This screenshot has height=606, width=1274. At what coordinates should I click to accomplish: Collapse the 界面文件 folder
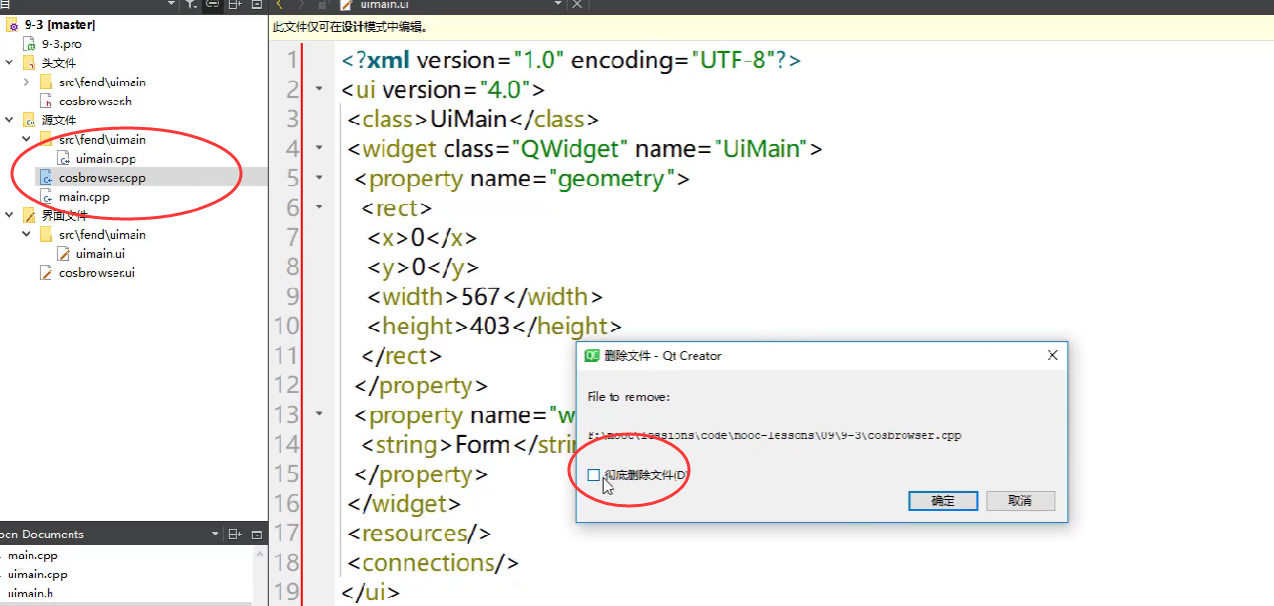click(9, 215)
